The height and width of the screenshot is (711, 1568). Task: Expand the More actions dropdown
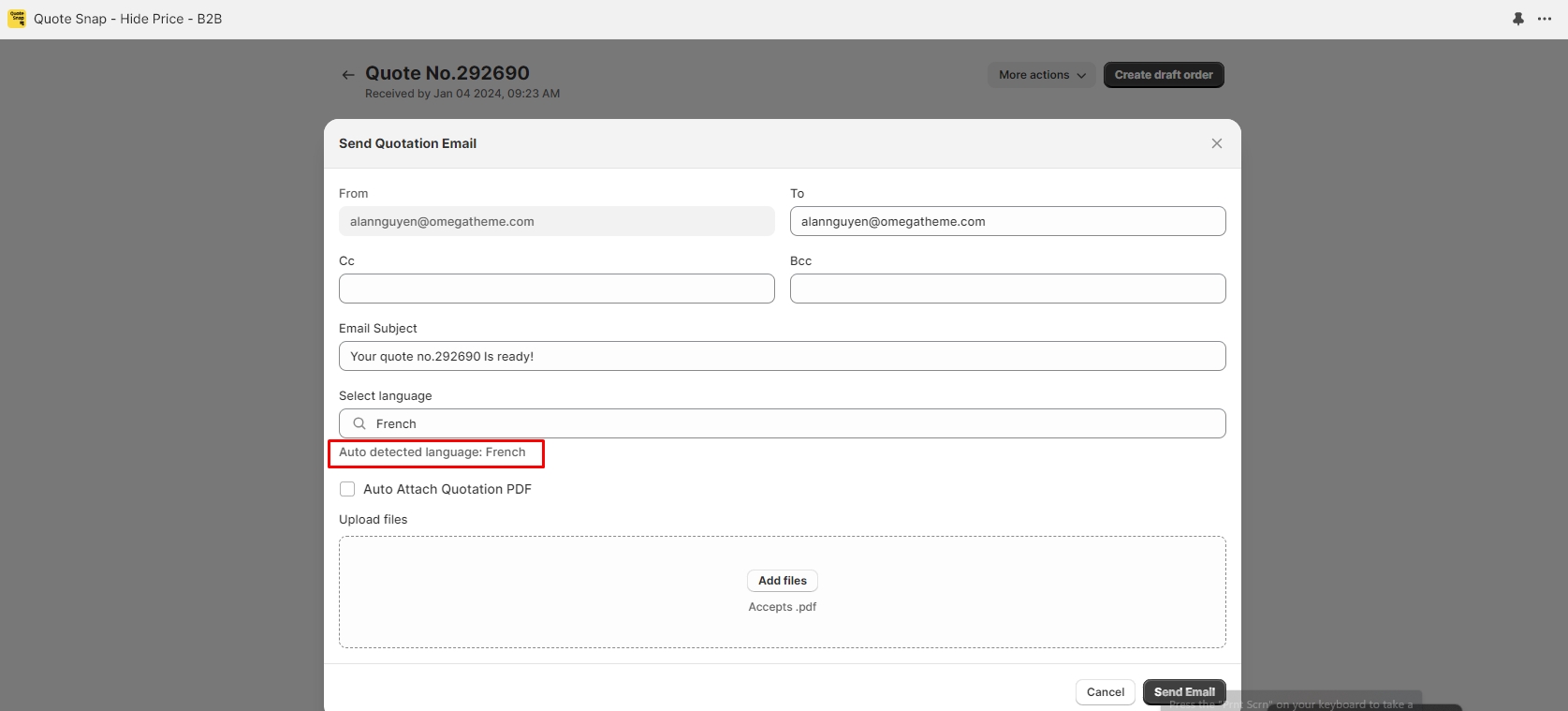point(1041,75)
